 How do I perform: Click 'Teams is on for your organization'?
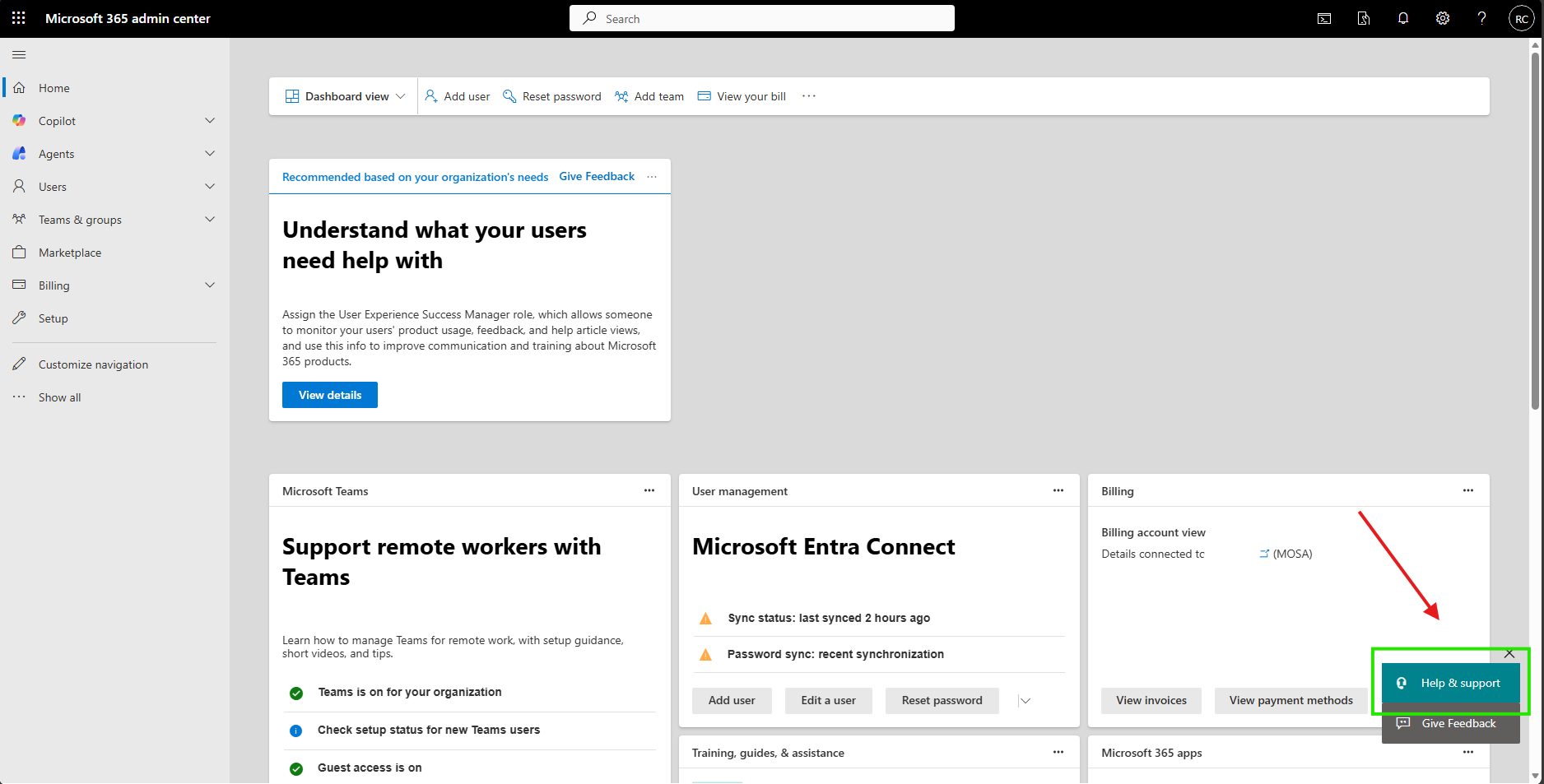pos(410,693)
